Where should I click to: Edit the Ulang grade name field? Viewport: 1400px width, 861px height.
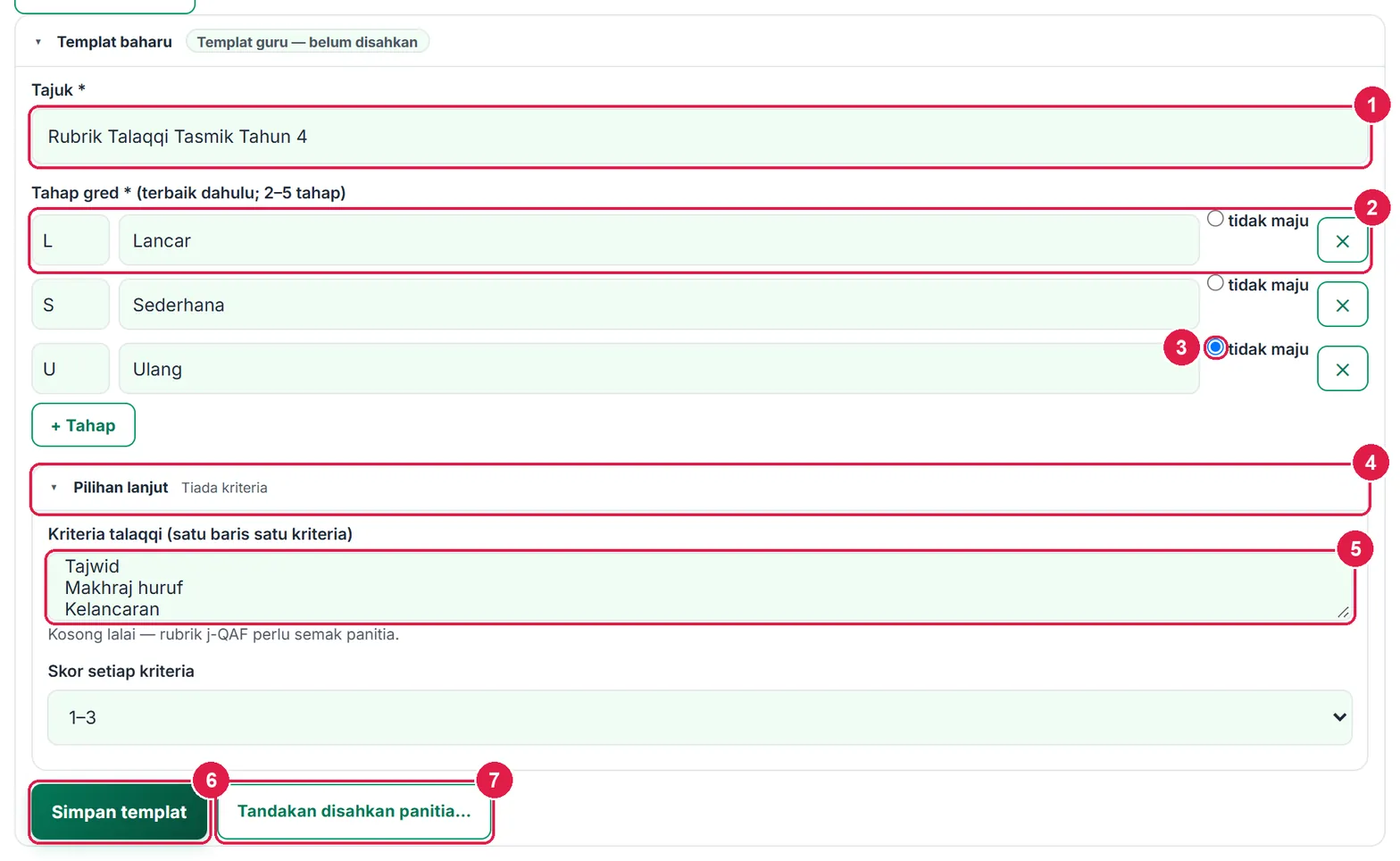[x=659, y=370]
